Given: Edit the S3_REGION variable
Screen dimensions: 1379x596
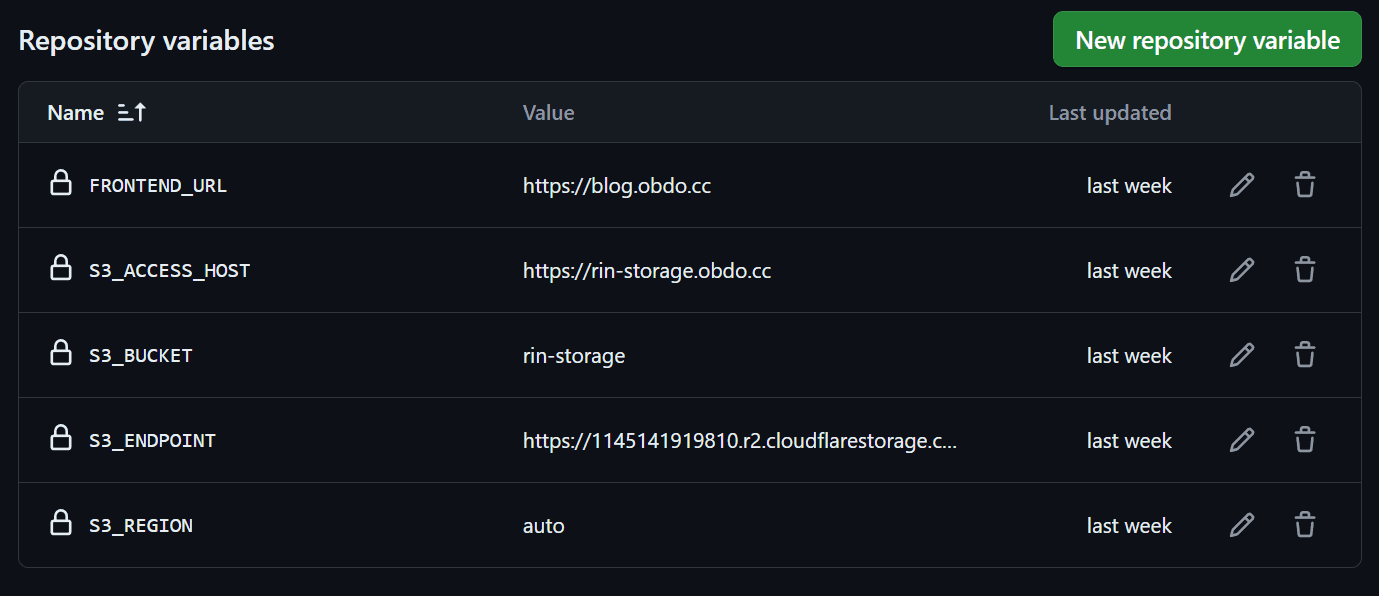Looking at the screenshot, I should point(1241,525).
